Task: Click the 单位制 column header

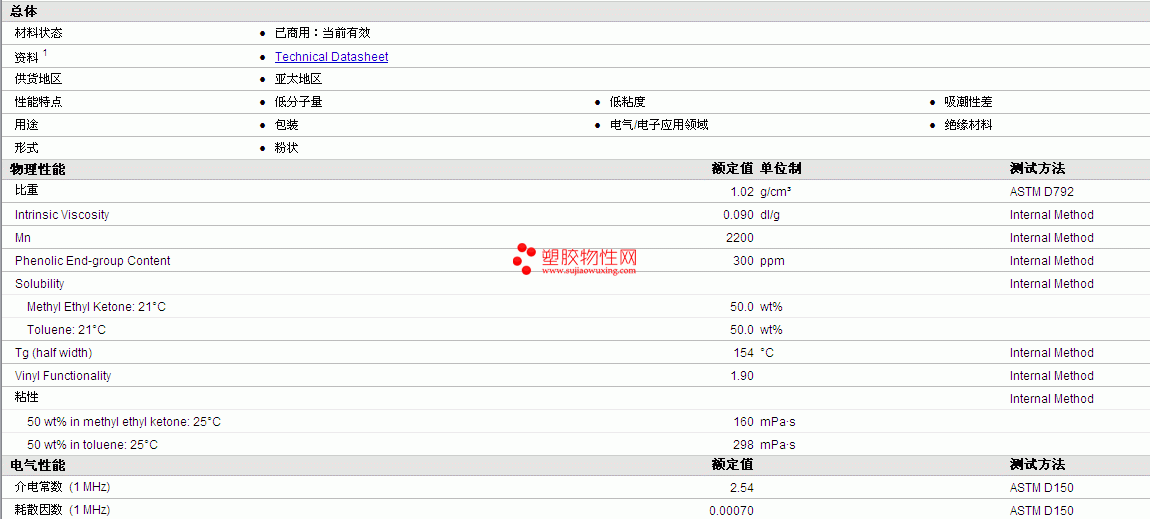Action: pyautogui.click(x=780, y=169)
